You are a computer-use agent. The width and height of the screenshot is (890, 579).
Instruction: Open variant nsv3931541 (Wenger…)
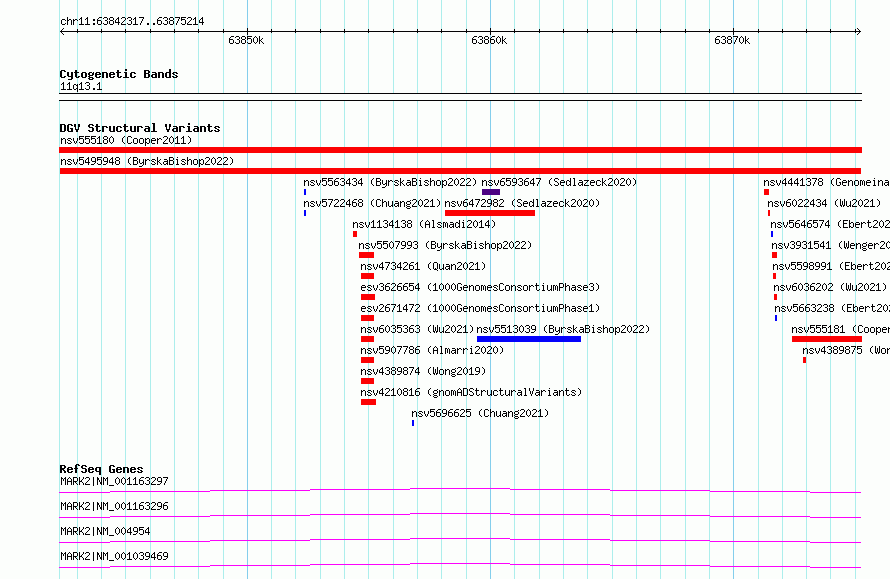pos(830,245)
